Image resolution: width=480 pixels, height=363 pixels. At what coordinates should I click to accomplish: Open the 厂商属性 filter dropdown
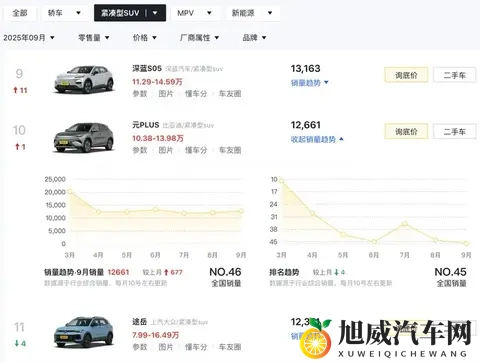199,38
